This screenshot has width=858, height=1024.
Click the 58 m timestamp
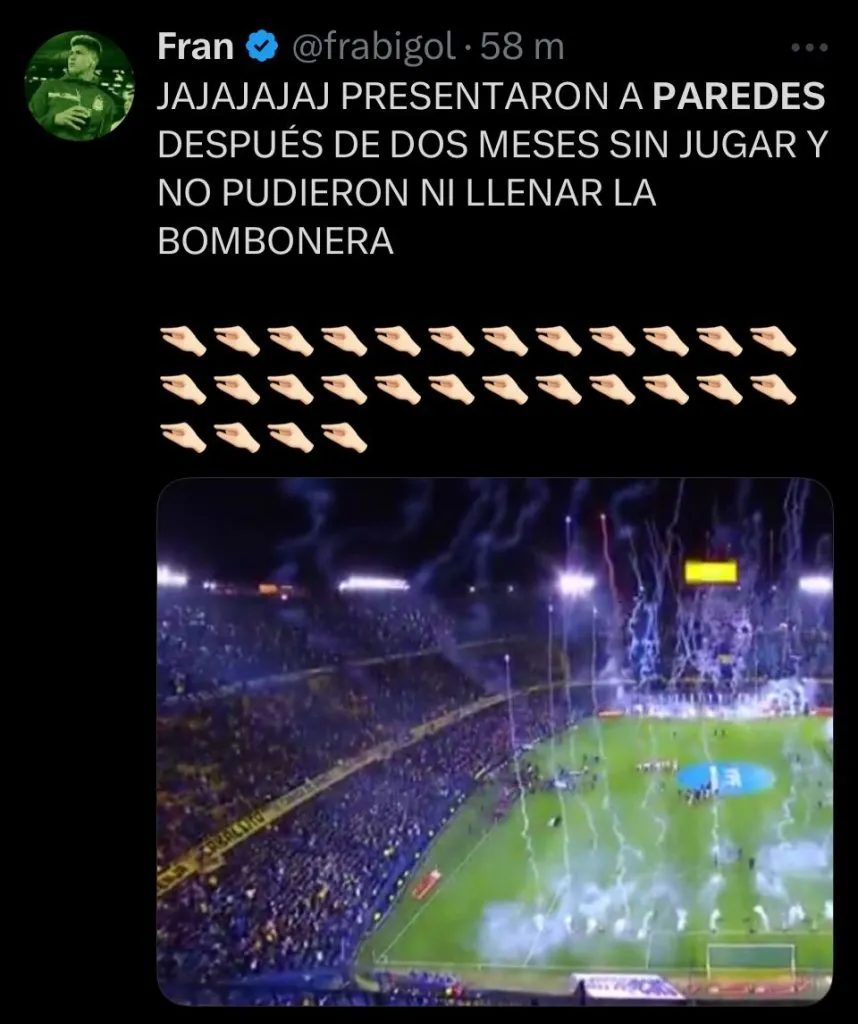522,47
